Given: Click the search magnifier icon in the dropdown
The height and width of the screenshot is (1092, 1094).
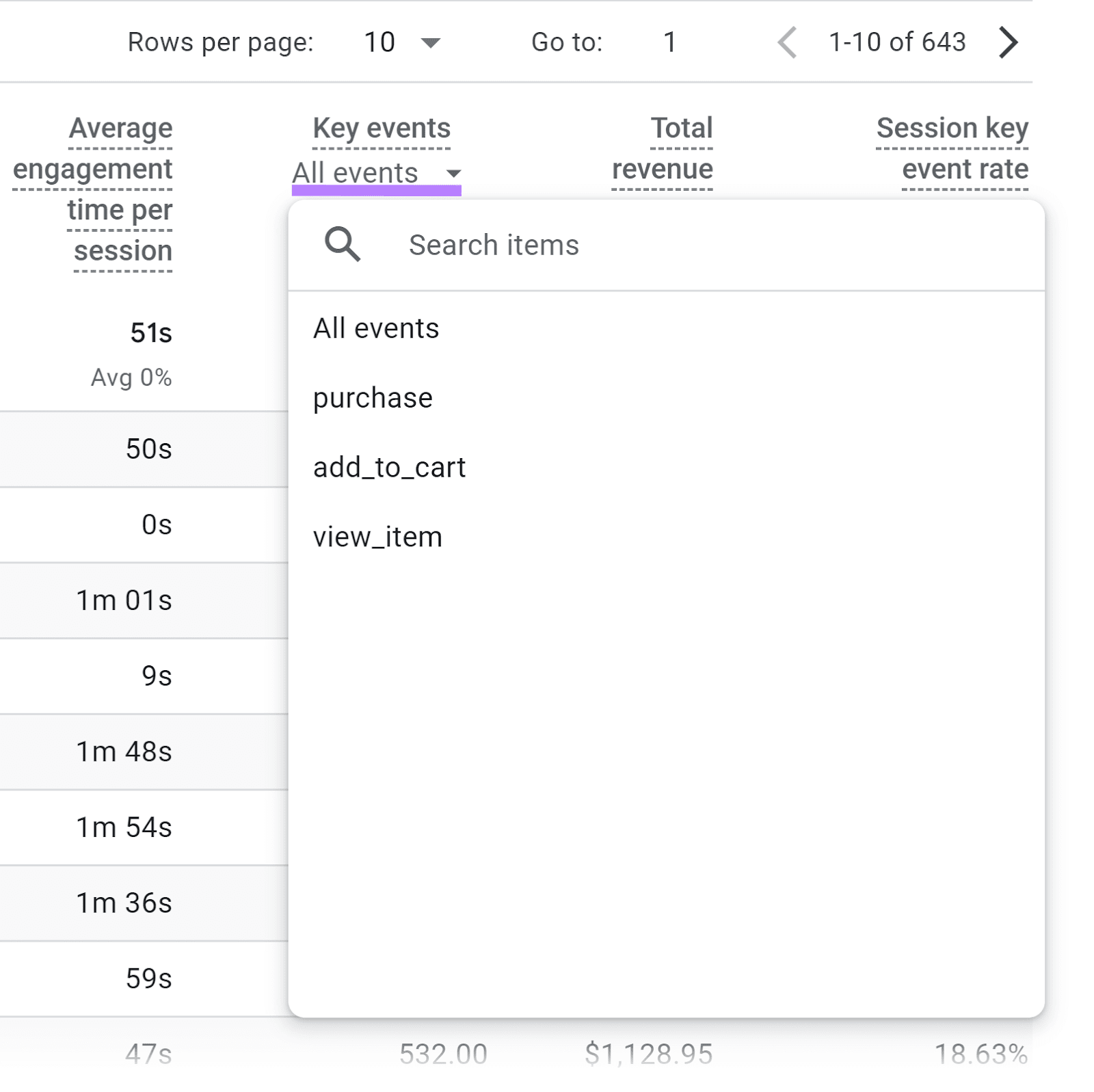Looking at the screenshot, I should (343, 244).
